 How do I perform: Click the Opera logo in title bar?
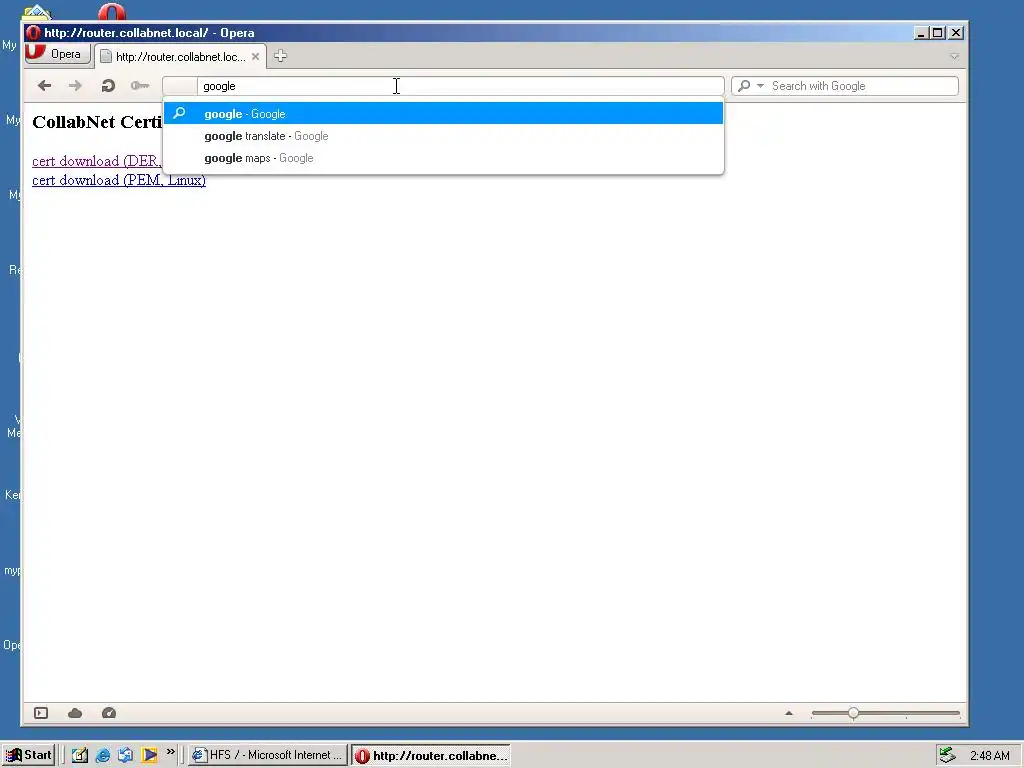pyautogui.click(x=33, y=33)
